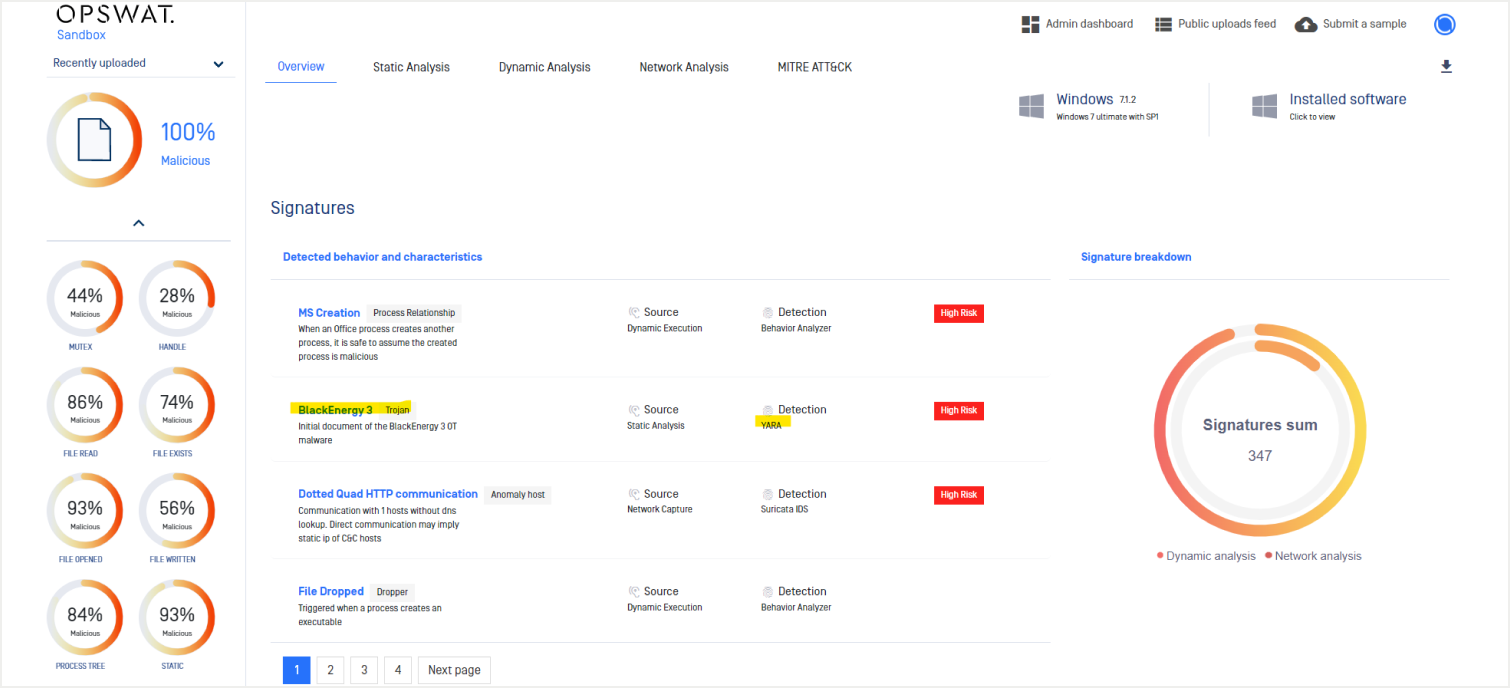The height and width of the screenshot is (688, 1510).
Task: Collapse the sidebar stats with up chevron
Action: point(139,223)
